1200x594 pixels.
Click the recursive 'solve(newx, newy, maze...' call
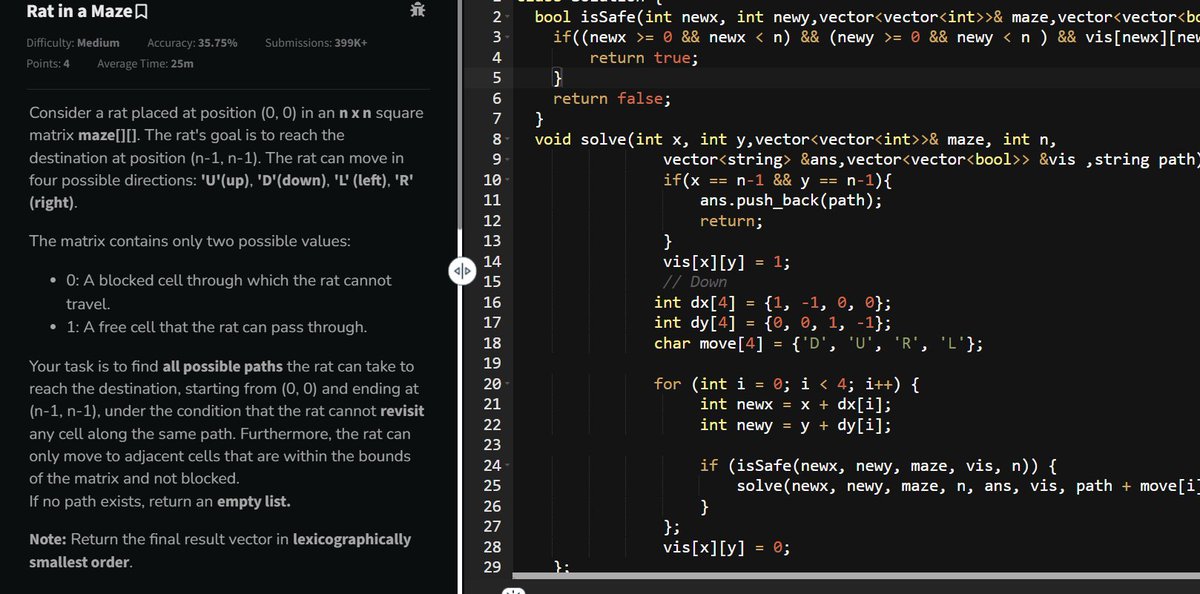coord(968,486)
